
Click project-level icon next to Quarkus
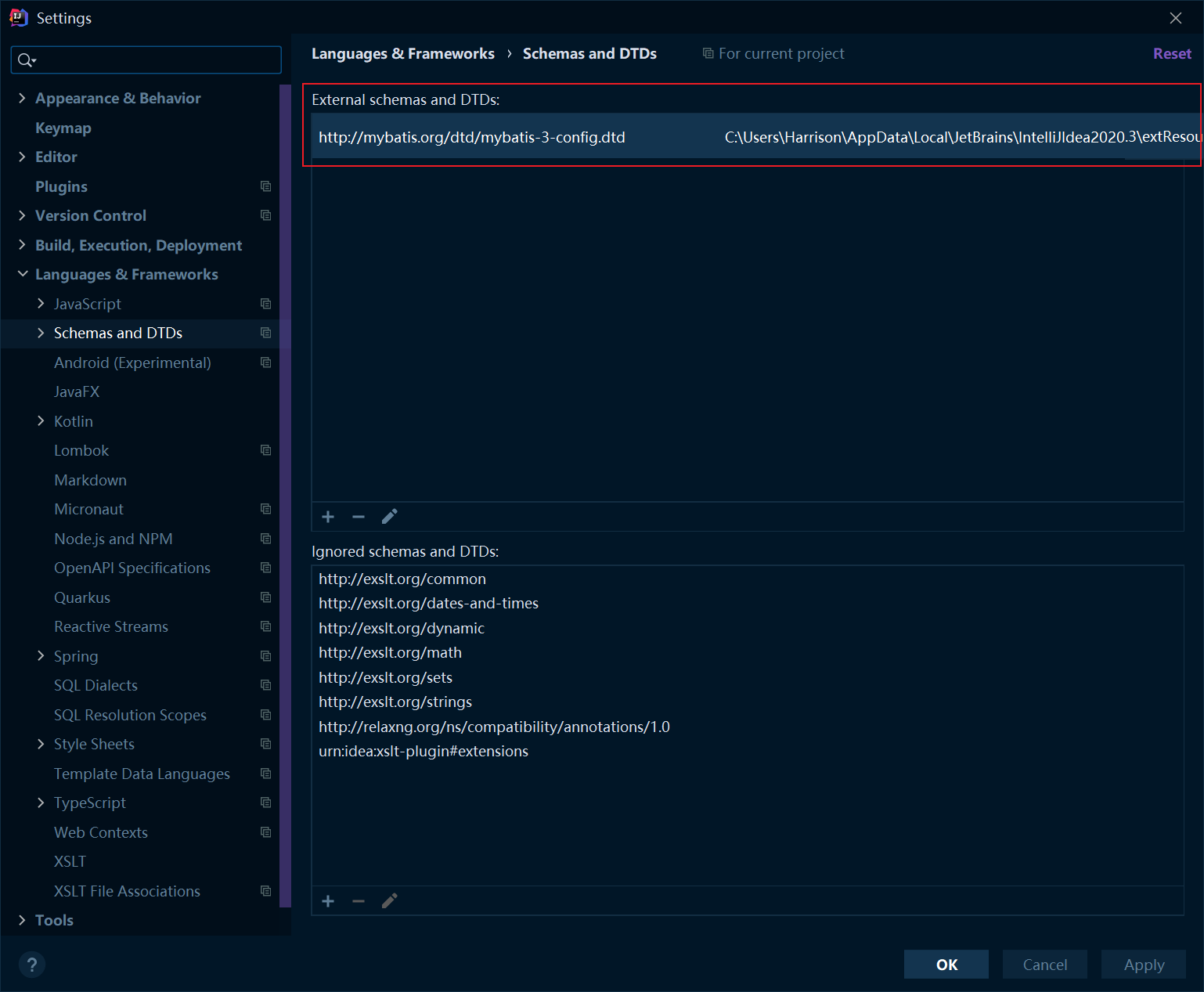click(x=266, y=597)
